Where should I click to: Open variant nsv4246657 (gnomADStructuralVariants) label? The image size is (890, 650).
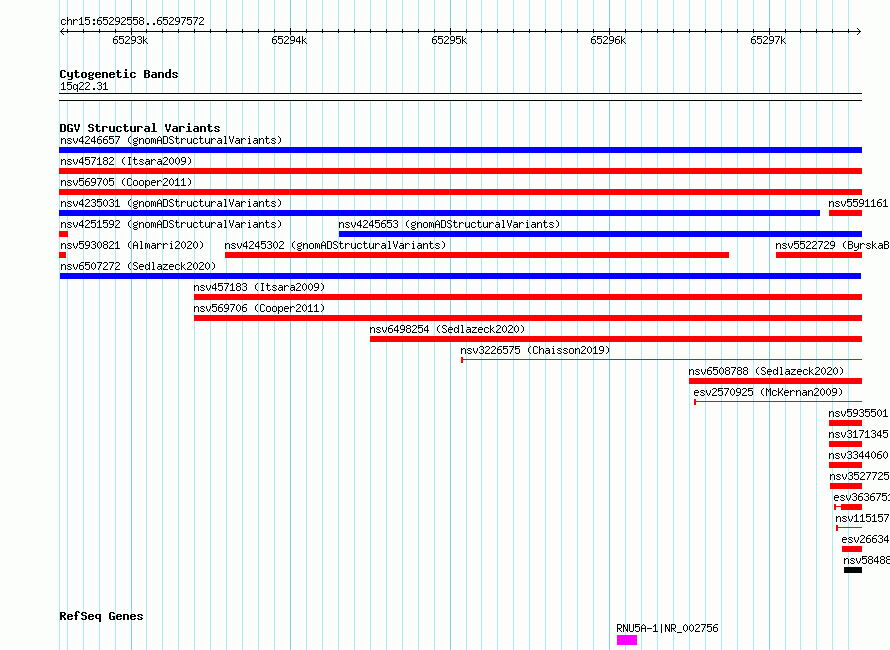(171, 140)
